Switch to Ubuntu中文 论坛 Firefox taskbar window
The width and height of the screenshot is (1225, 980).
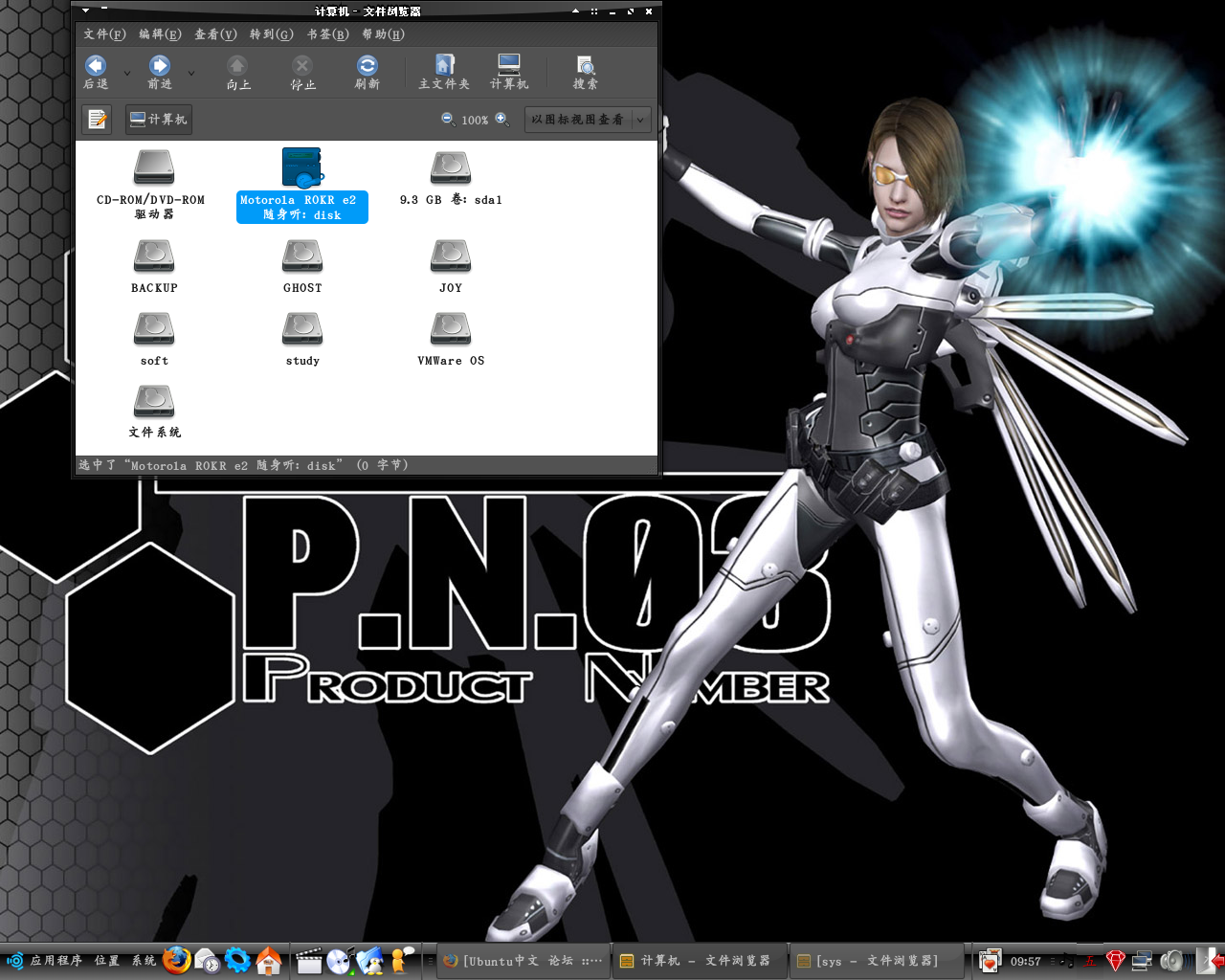pos(523,961)
